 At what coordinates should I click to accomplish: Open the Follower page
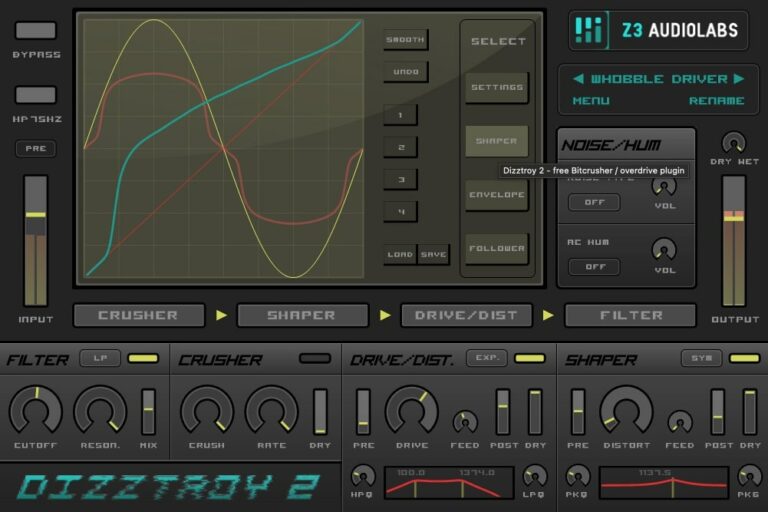pos(497,249)
